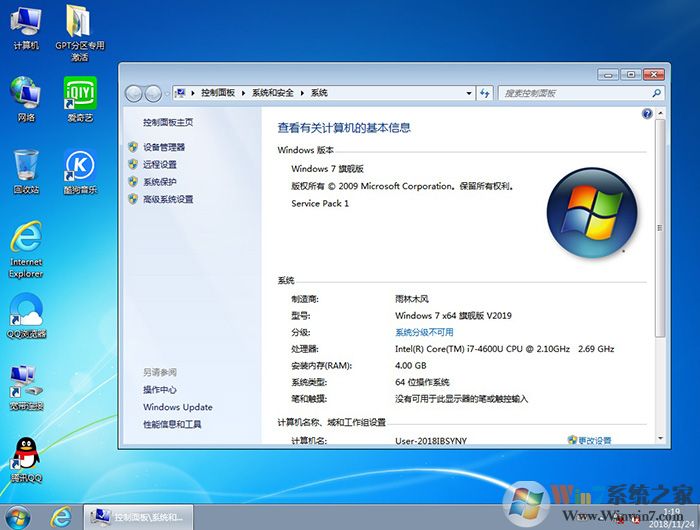Open the 回收站 recycle bin

(26, 171)
